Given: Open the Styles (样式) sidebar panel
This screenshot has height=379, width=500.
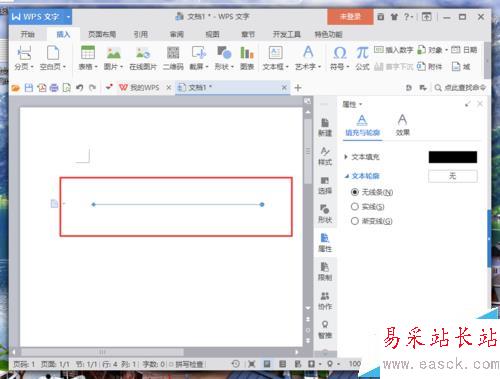Looking at the screenshot, I should tap(325, 156).
